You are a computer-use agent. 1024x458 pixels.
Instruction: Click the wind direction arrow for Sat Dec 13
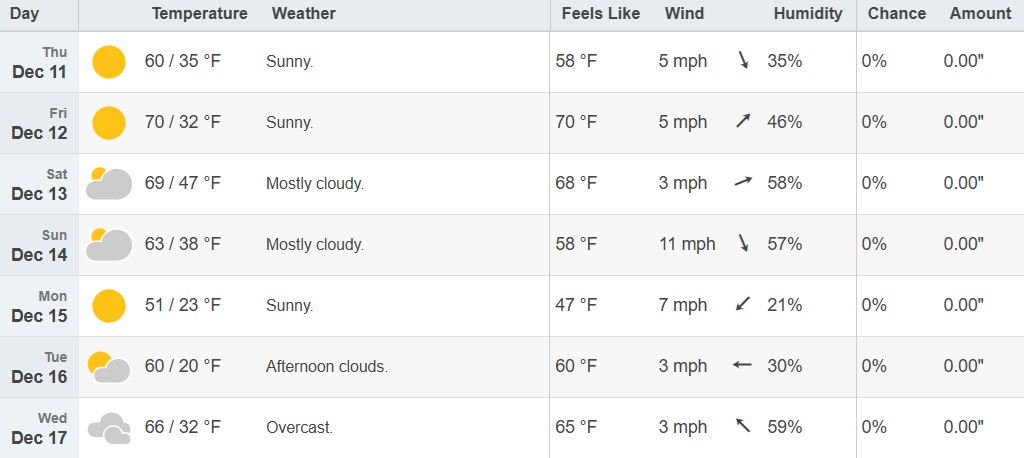[x=743, y=183]
